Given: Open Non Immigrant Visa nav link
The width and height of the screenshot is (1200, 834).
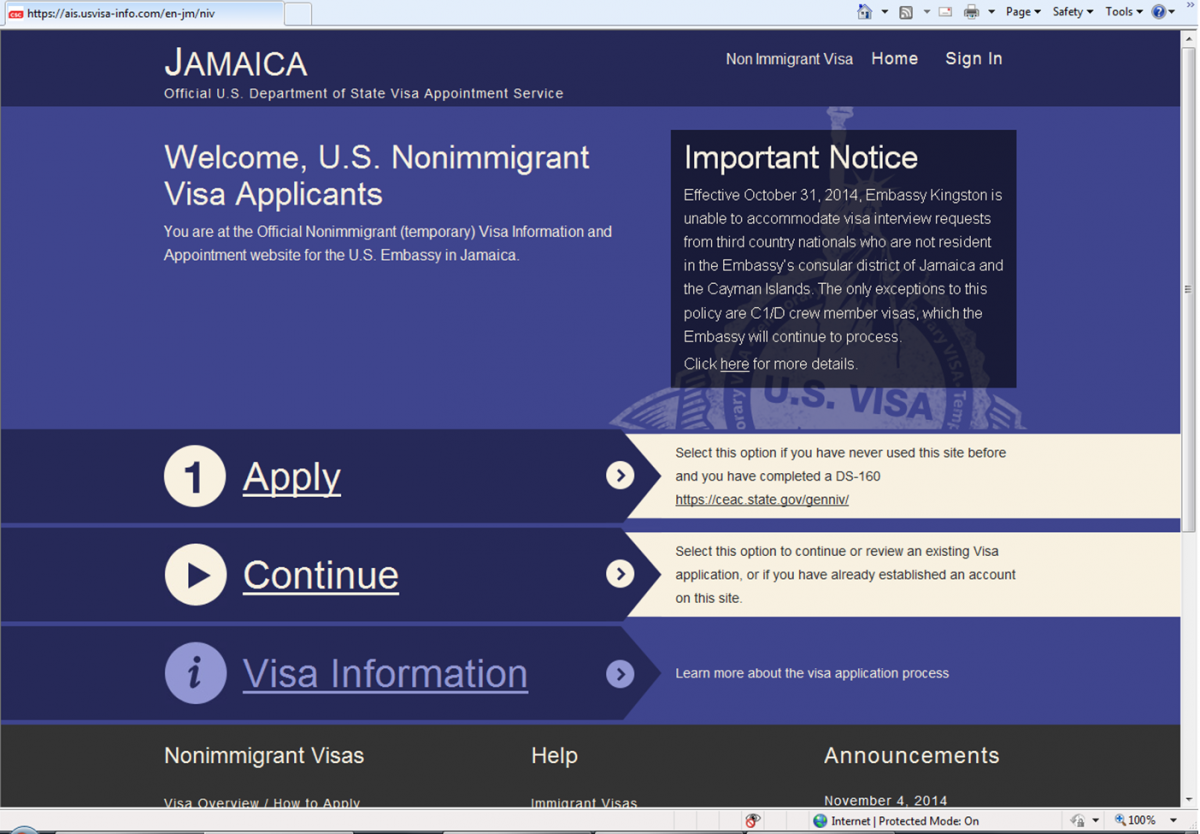Looking at the screenshot, I should 789,59.
